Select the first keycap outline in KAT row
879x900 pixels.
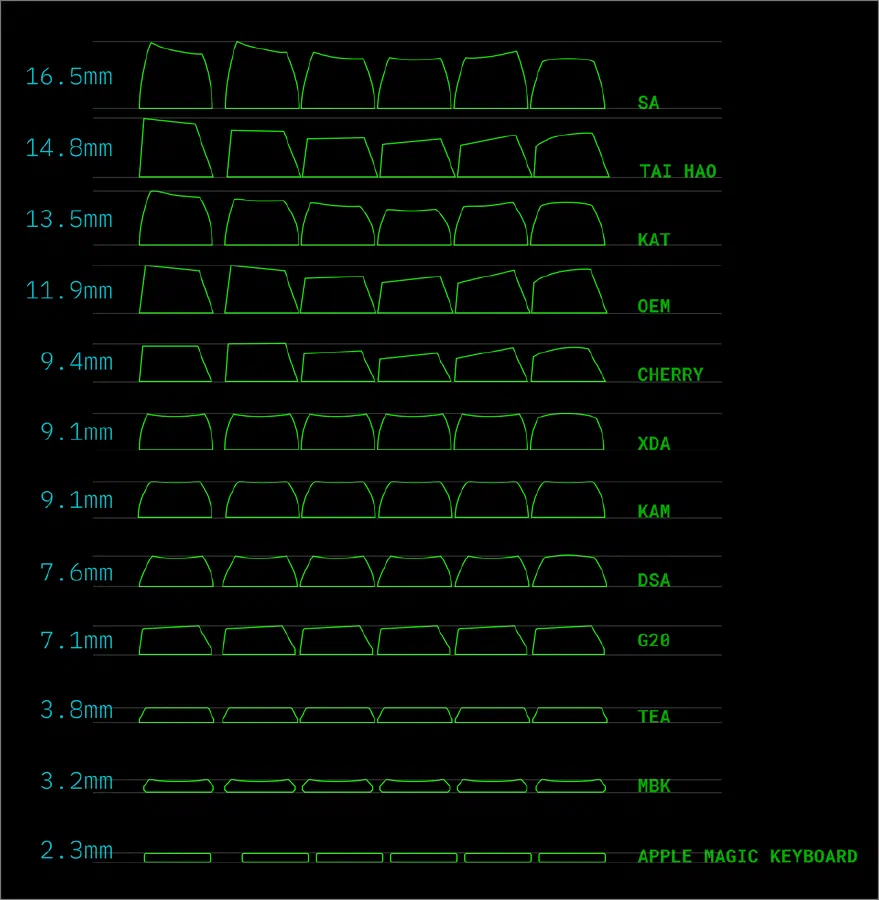(176, 218)
